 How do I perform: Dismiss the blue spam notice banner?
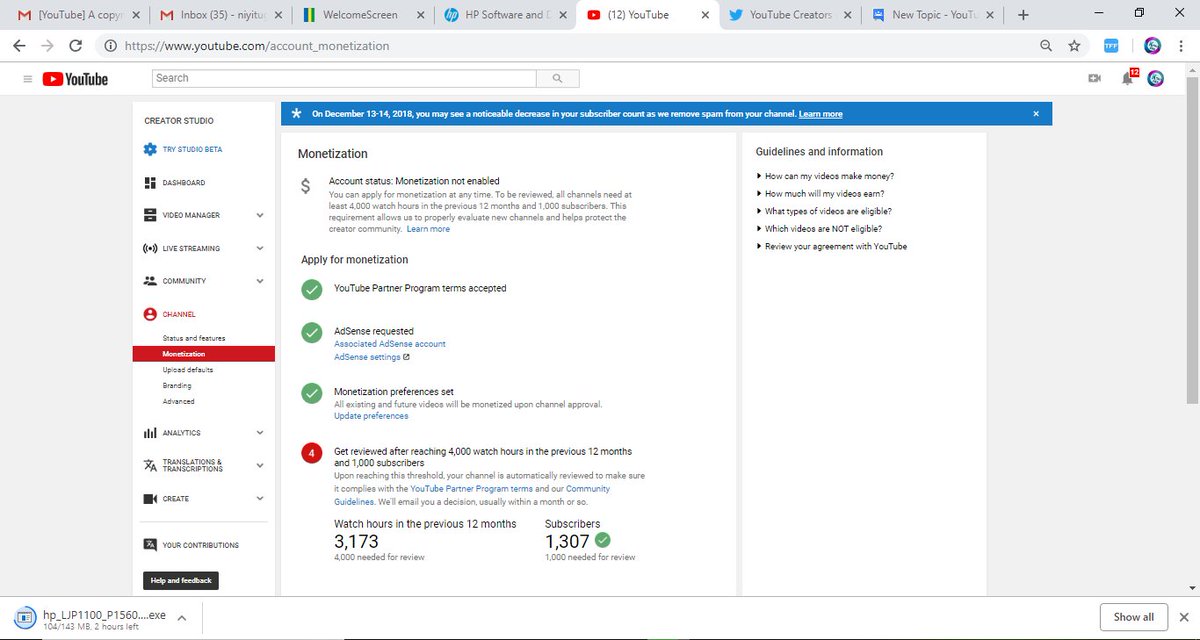click(x=1036, y=114)
